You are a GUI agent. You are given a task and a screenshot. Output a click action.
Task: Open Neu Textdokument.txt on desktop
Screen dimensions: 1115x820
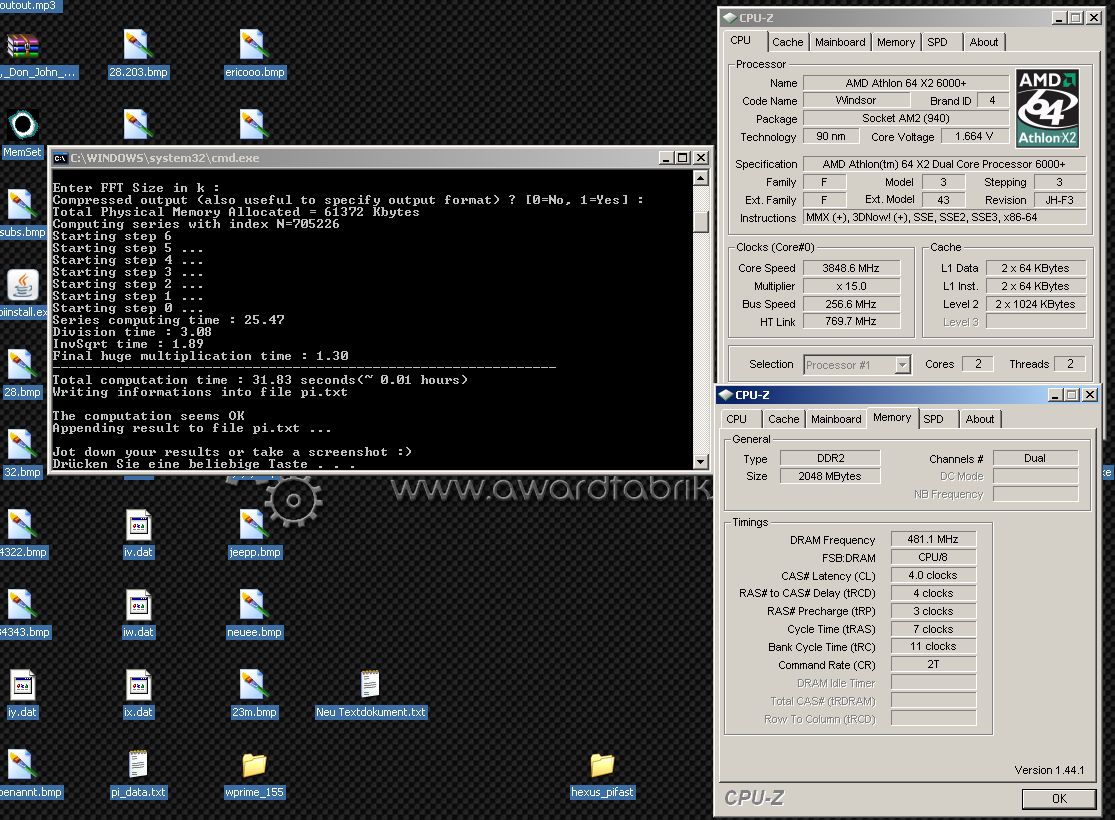coord(370,693)
